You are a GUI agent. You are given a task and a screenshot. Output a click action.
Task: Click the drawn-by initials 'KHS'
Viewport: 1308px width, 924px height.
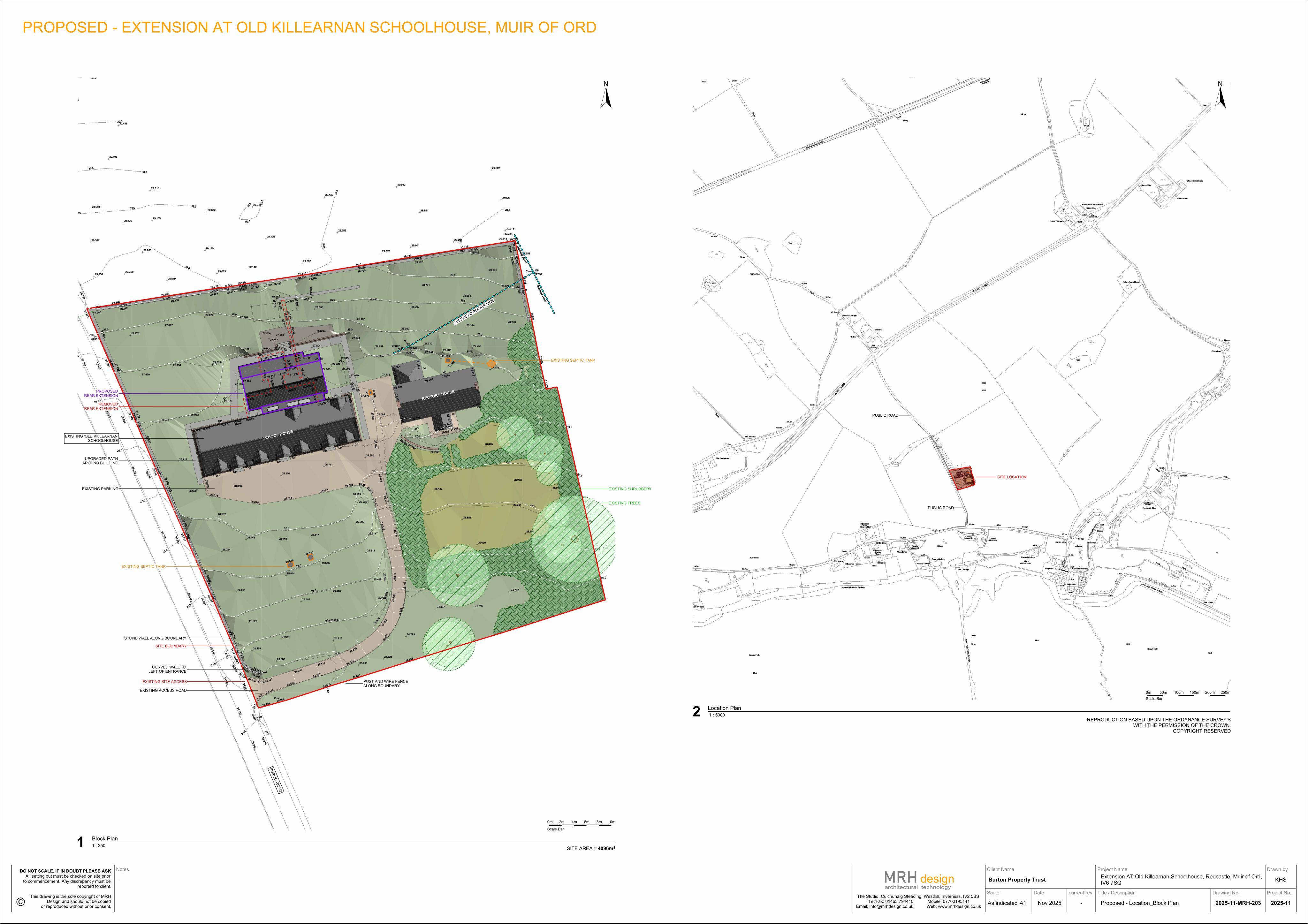click(x=1281, y=880)
